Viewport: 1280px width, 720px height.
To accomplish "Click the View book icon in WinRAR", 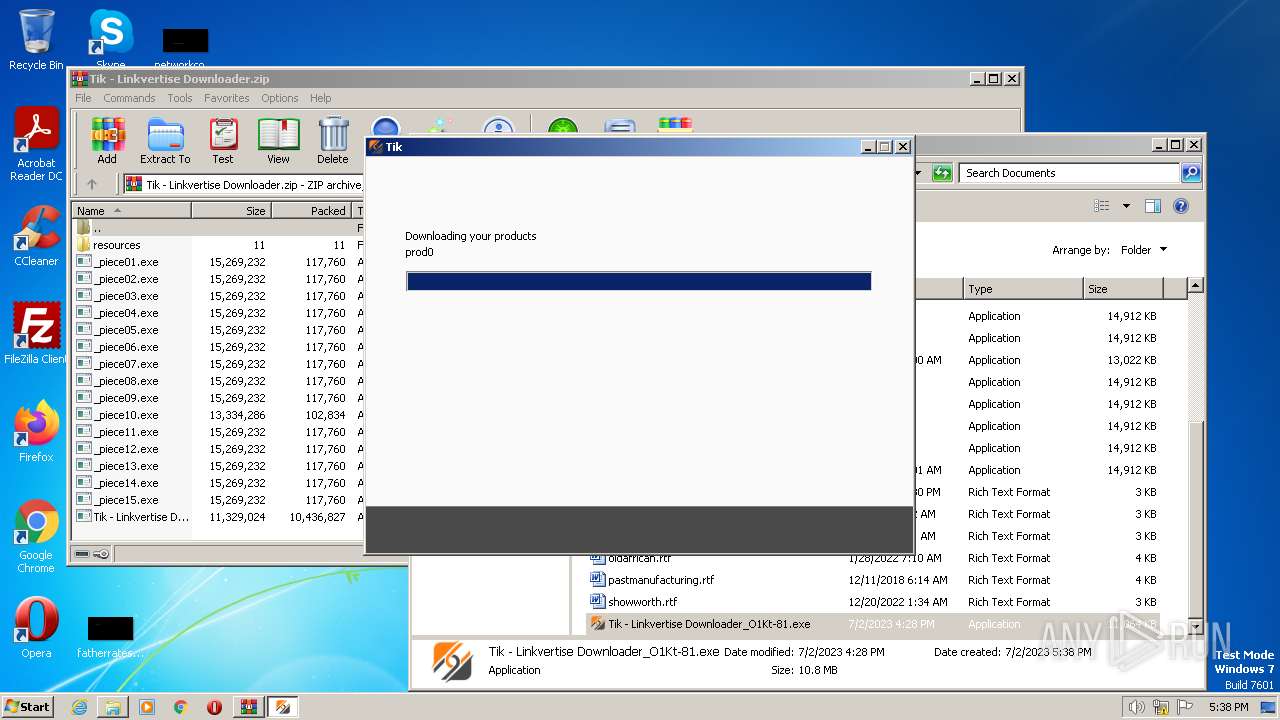I will click(x=278, y=140).
